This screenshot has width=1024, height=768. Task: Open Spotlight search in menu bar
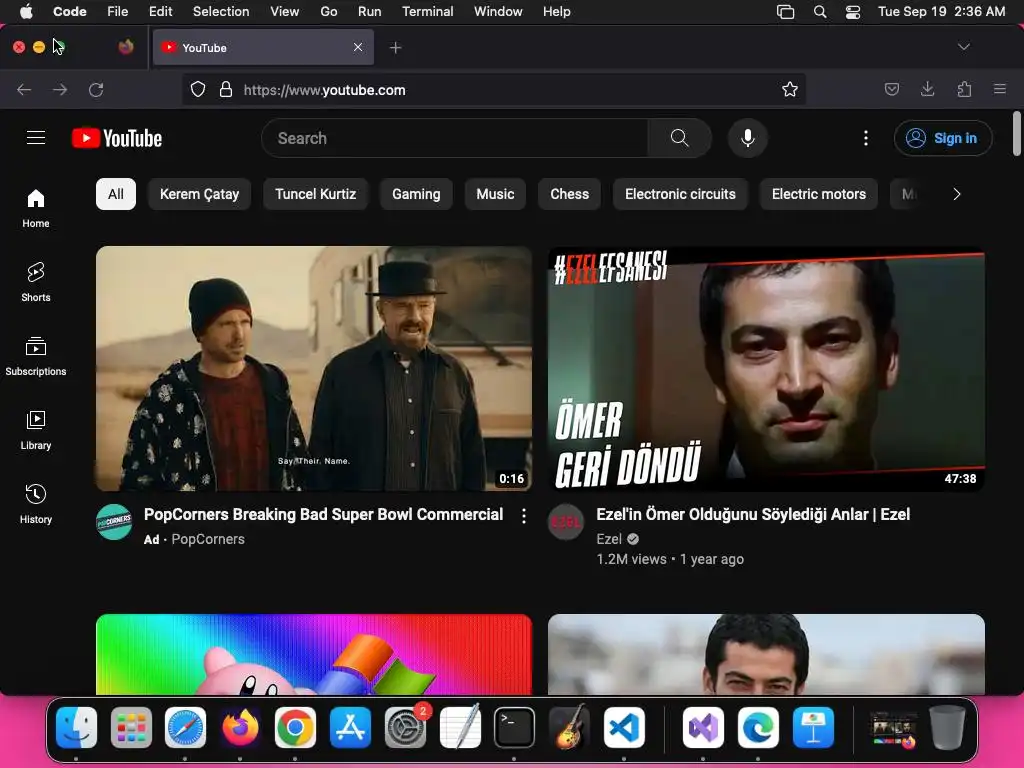(820, 12)
